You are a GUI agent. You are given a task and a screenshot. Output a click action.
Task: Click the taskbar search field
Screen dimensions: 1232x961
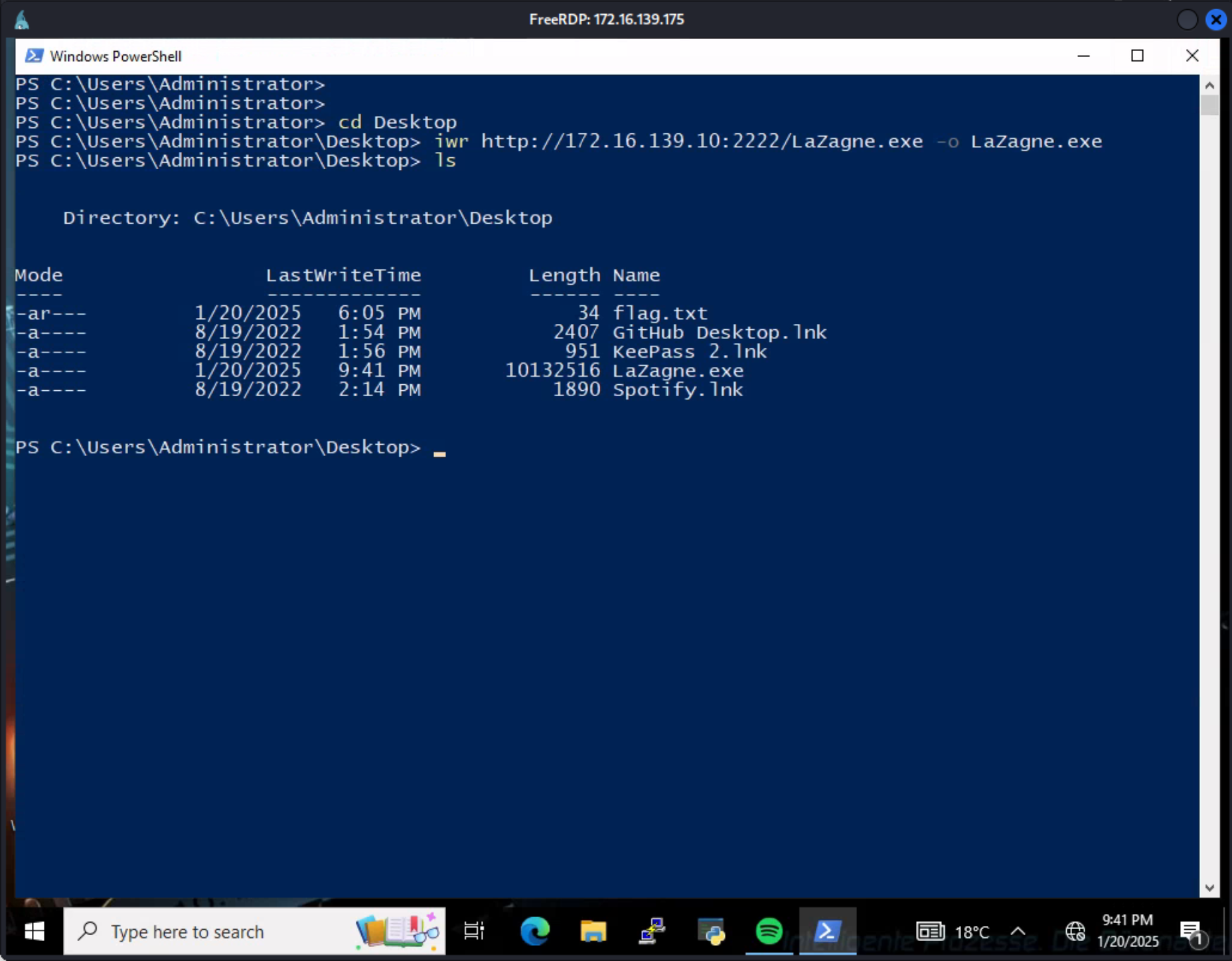pyautogui.click(x=254, y=932)
